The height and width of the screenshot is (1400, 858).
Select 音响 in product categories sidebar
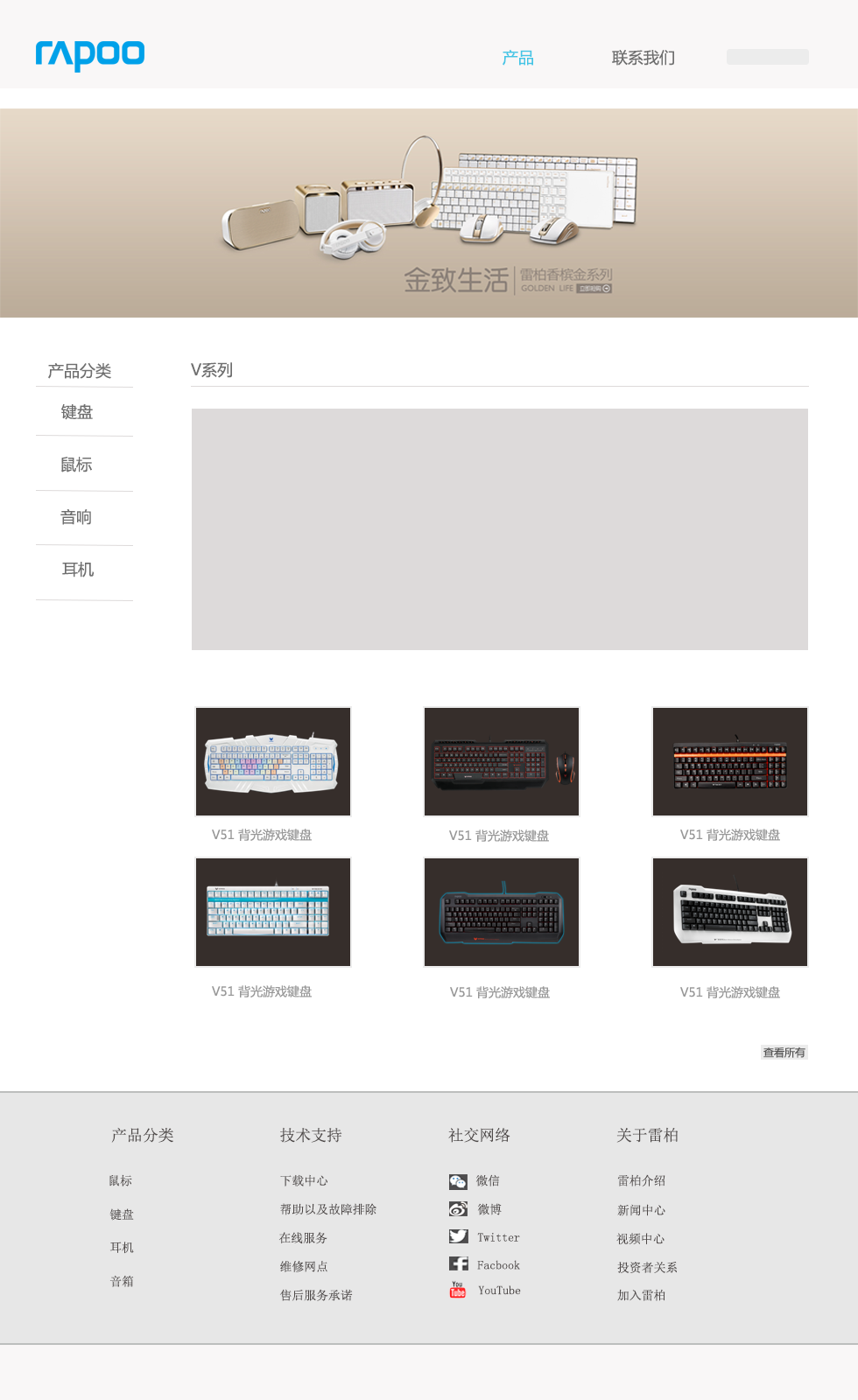pos(77,517)
